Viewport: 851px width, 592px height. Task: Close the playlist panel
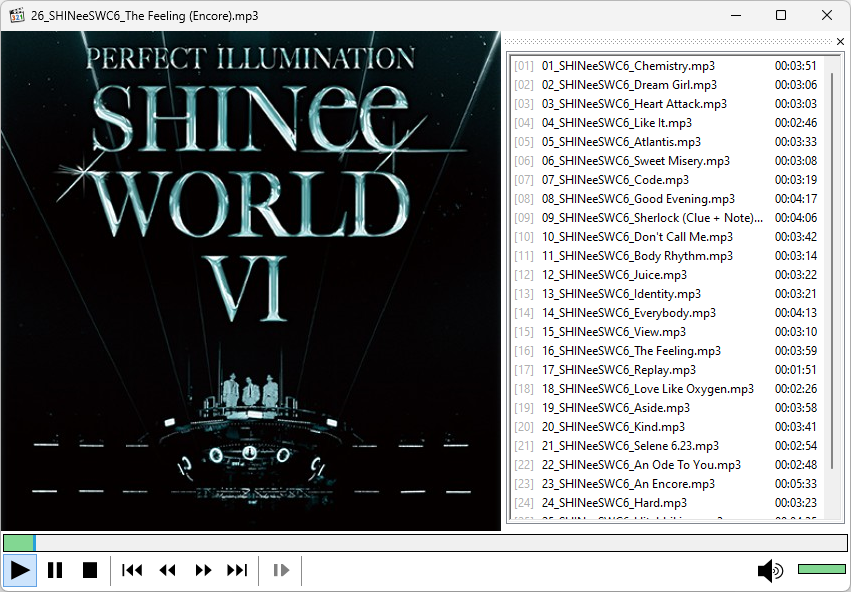[x=840, y=41]
